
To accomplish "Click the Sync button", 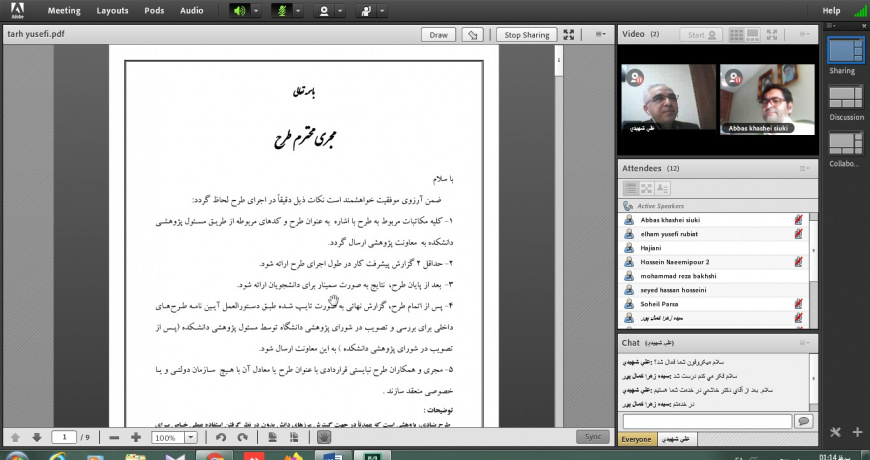I will click(593, 437).
